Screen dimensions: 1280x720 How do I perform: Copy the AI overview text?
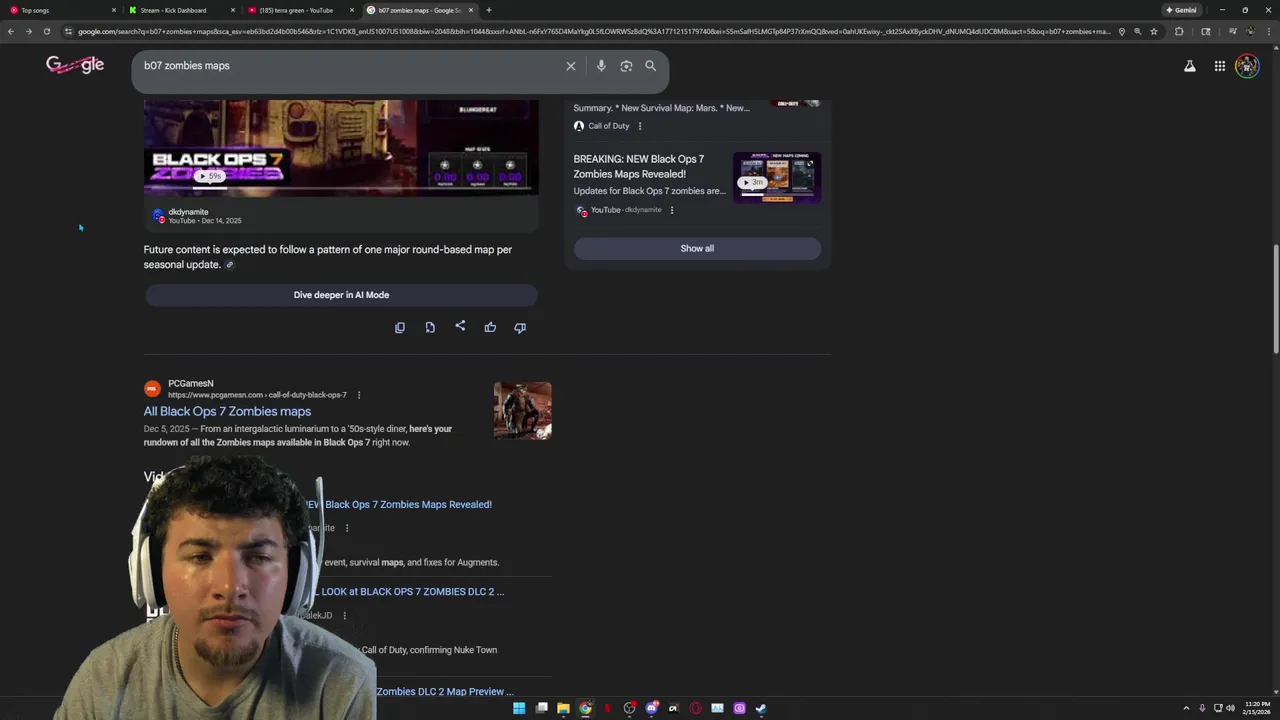400,327
